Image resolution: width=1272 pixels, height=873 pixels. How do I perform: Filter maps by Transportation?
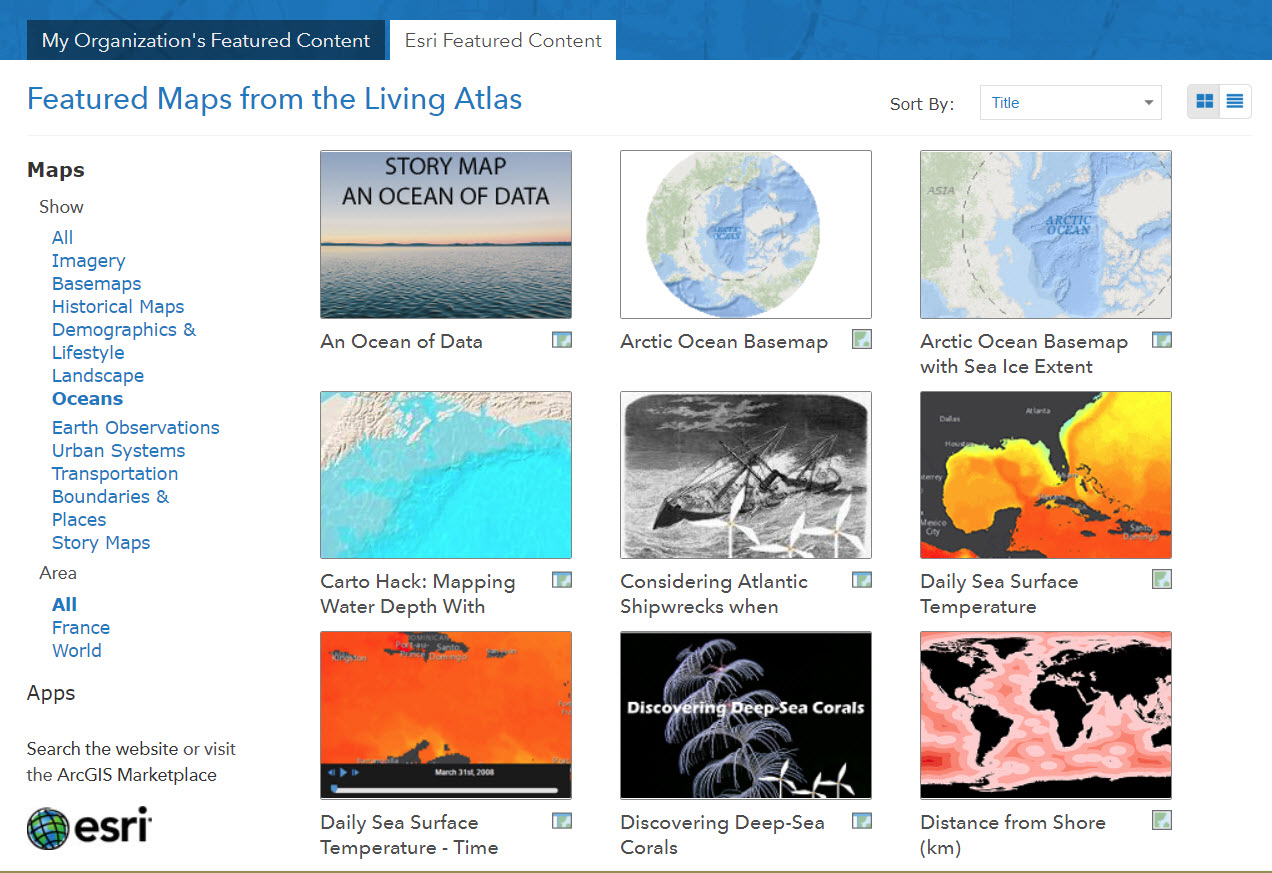pyautogui.click(x=115, y=473)
